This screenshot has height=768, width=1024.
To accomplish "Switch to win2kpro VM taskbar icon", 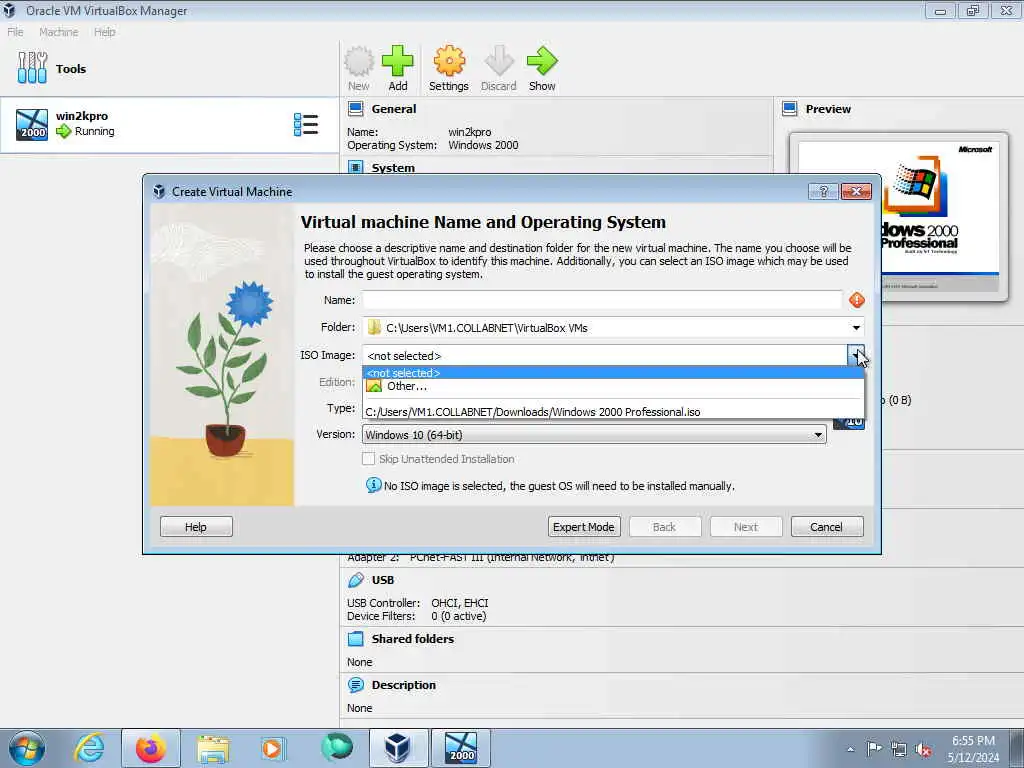I will [x=461, y=748].
